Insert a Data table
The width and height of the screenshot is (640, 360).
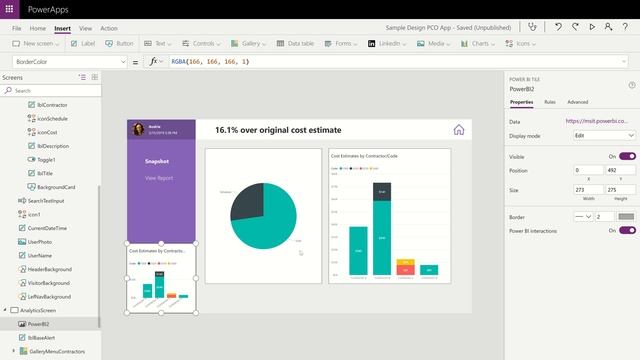tap(295, 44)
